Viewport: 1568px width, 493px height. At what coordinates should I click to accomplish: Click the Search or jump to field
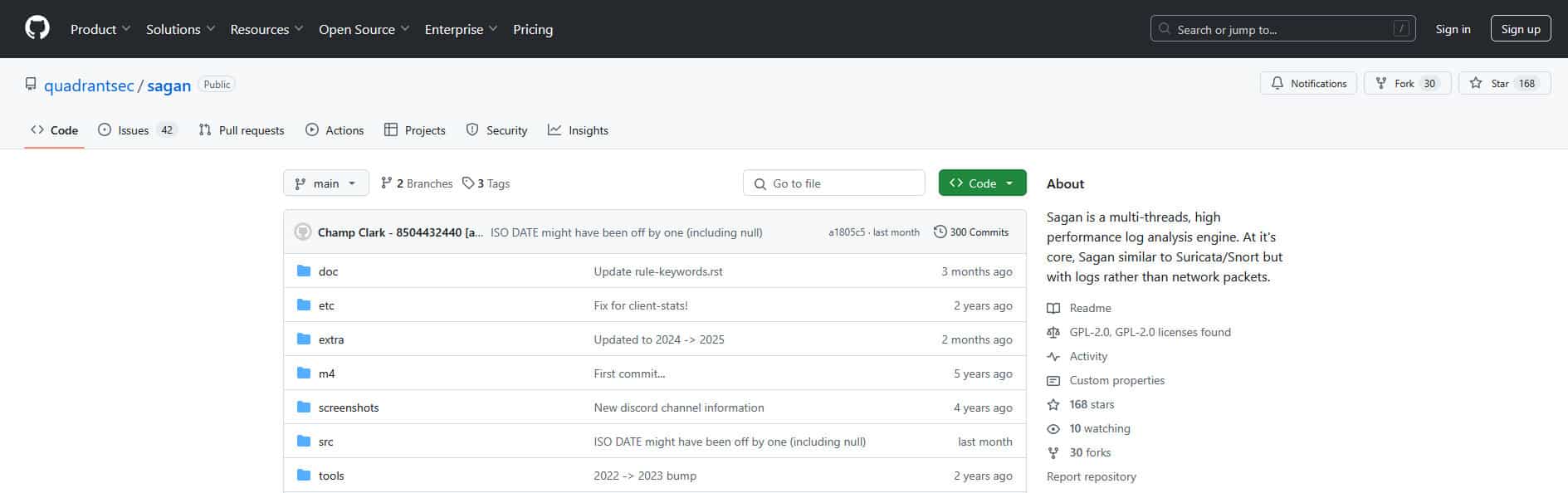1283,29
